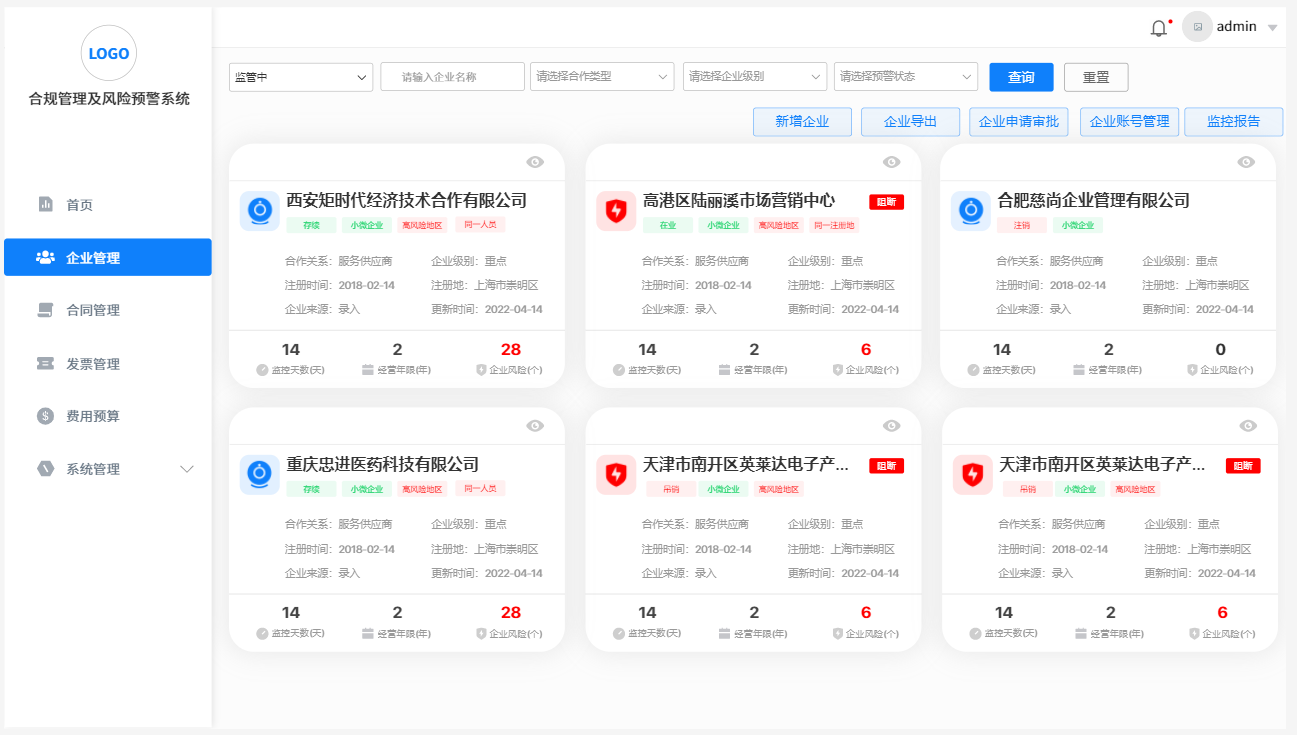Click 监控天数 clock icon on 西安矩时代 card
The width and height of the screenshot is (1297, 735).
click(x=262, y=370)
